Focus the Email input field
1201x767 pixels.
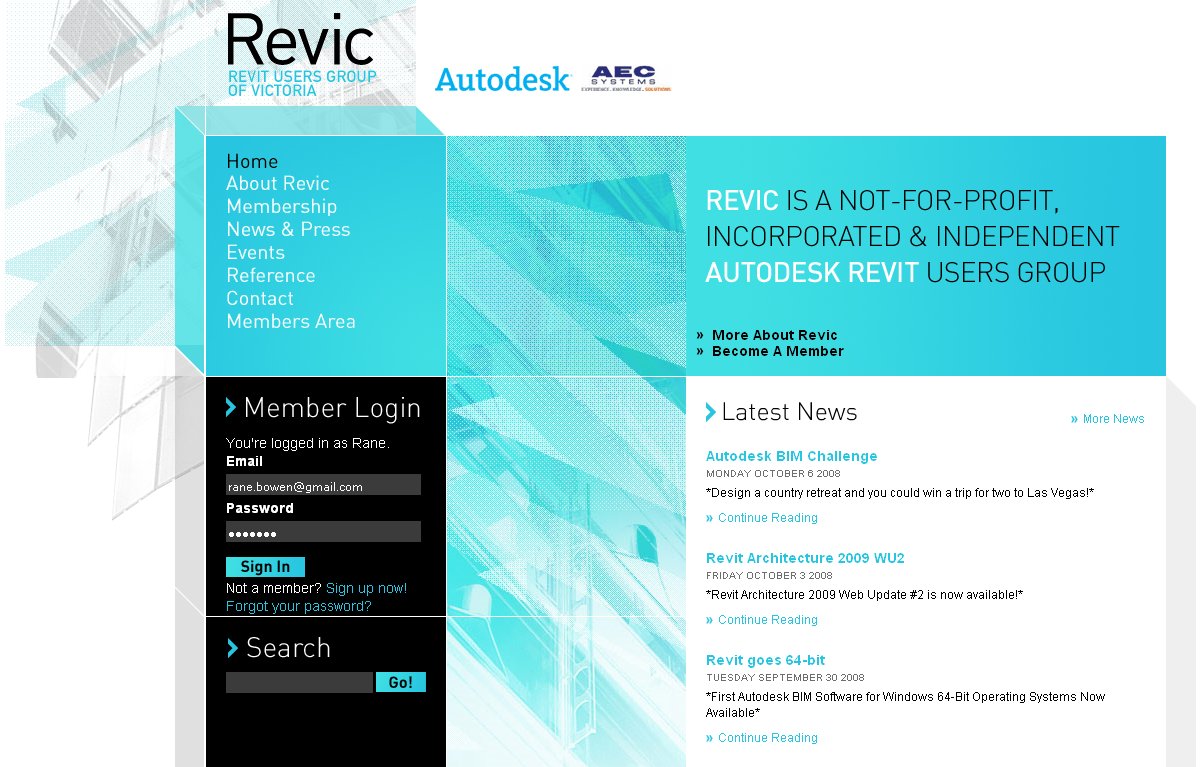(x=323, y=485)
